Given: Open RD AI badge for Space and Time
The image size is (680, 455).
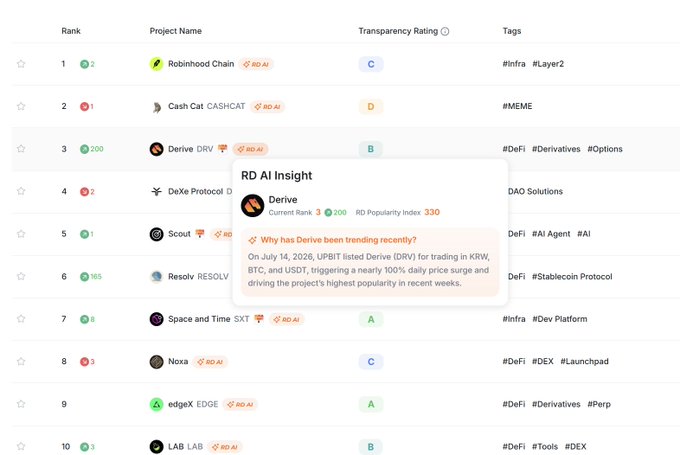Looking at the screenshot, I should [287, 319].
